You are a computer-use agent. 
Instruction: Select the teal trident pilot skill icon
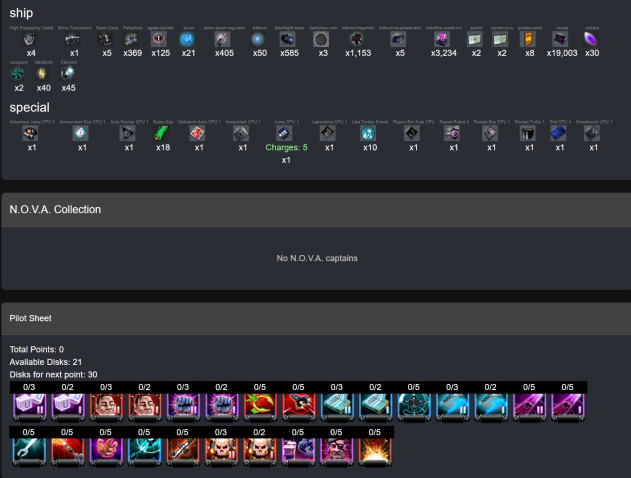click(x=144, y=452)
